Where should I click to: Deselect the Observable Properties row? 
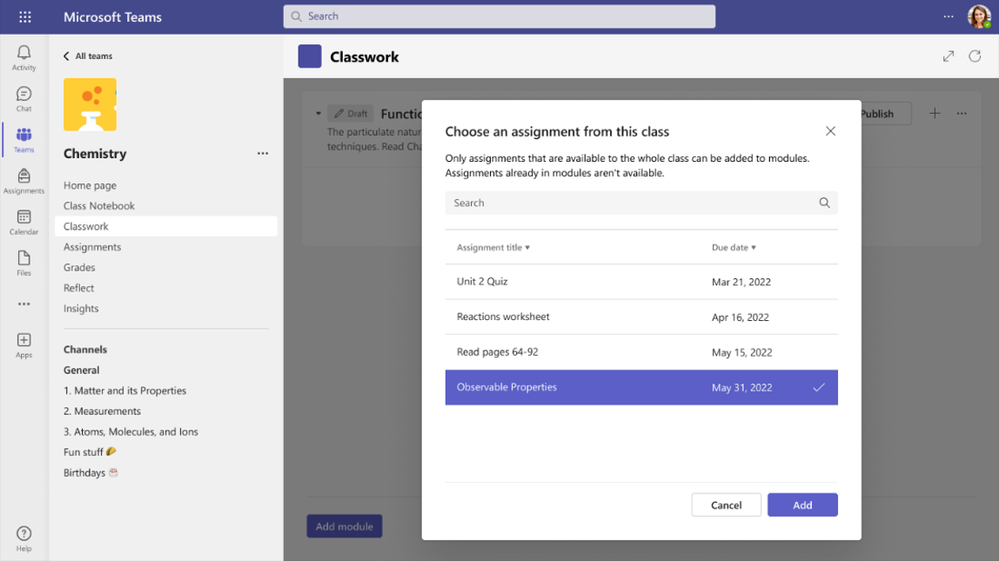coord(641,387)
